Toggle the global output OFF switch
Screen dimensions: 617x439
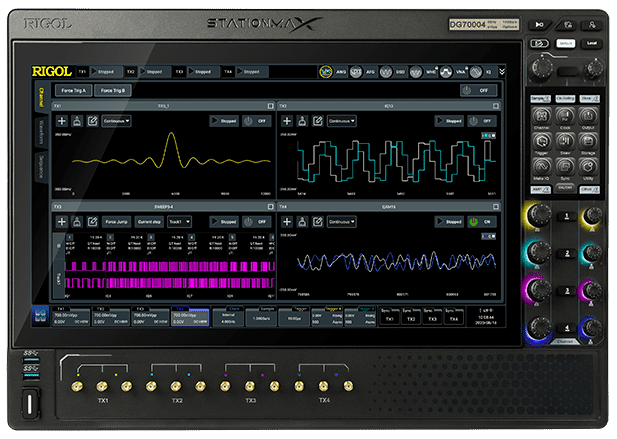479,90
